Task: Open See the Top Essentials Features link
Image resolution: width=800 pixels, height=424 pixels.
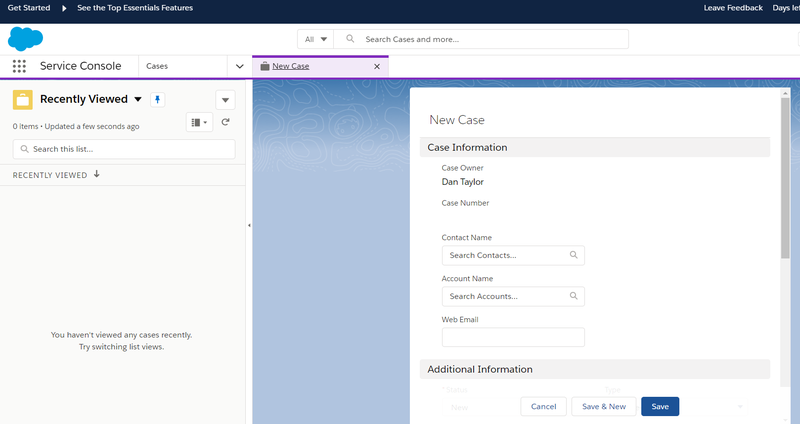Action: click(x=135, y=8)
